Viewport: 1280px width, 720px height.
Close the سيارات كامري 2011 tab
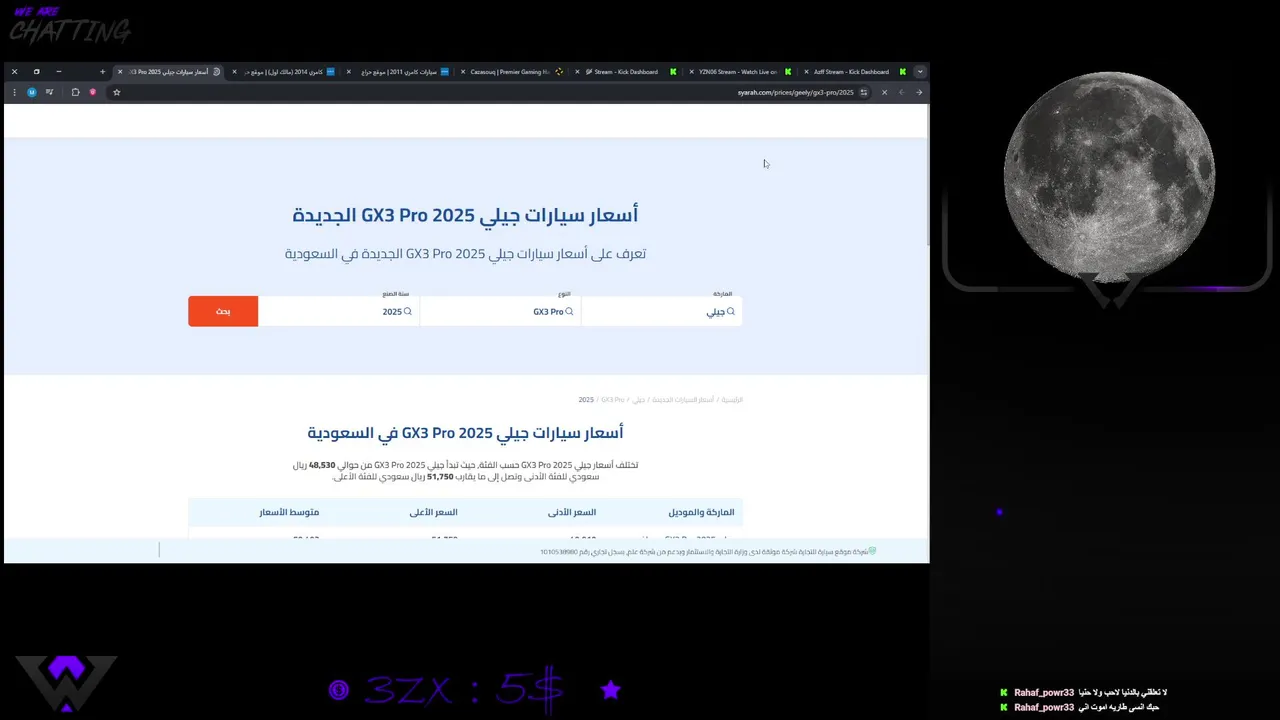tap(349, 72)
